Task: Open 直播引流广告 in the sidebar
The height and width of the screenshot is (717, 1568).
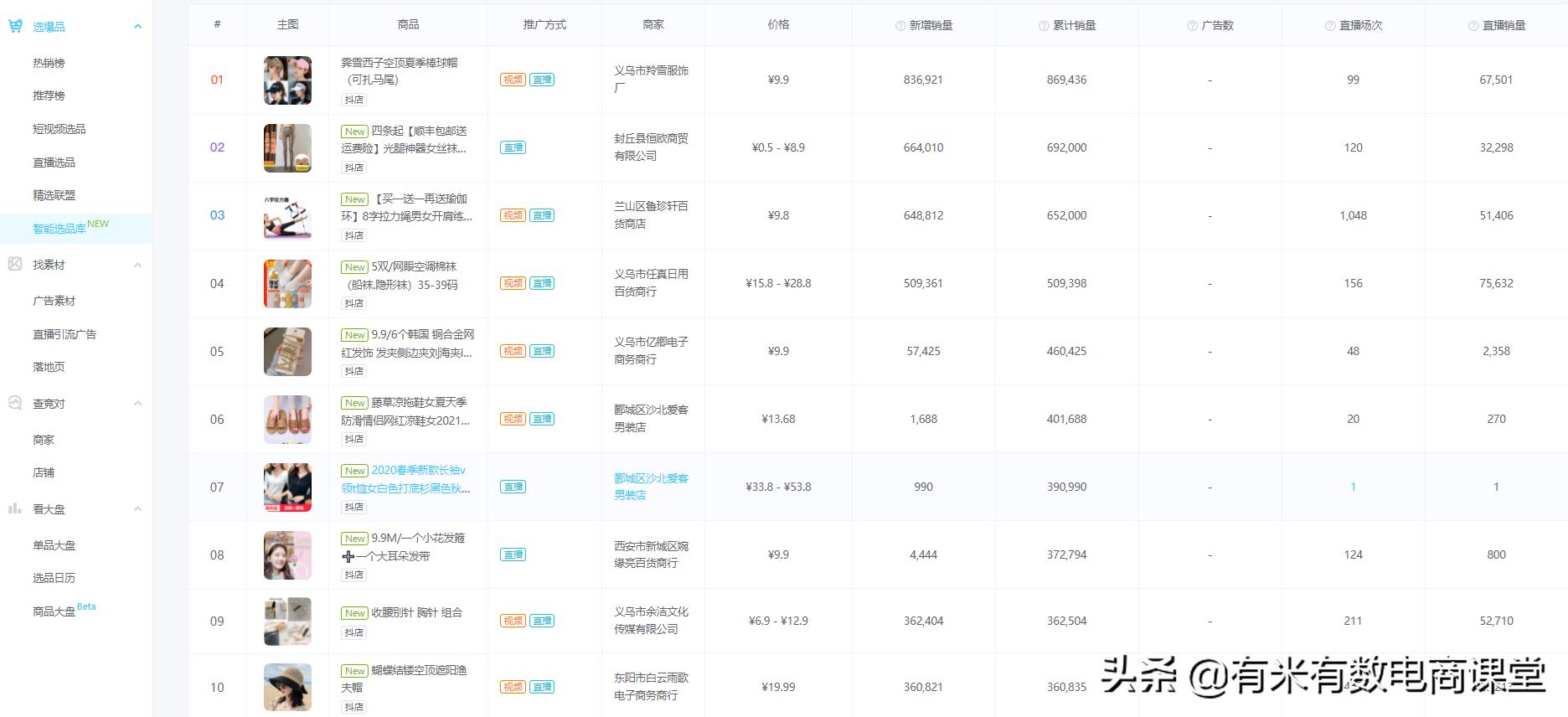Action: coord(64,334)
